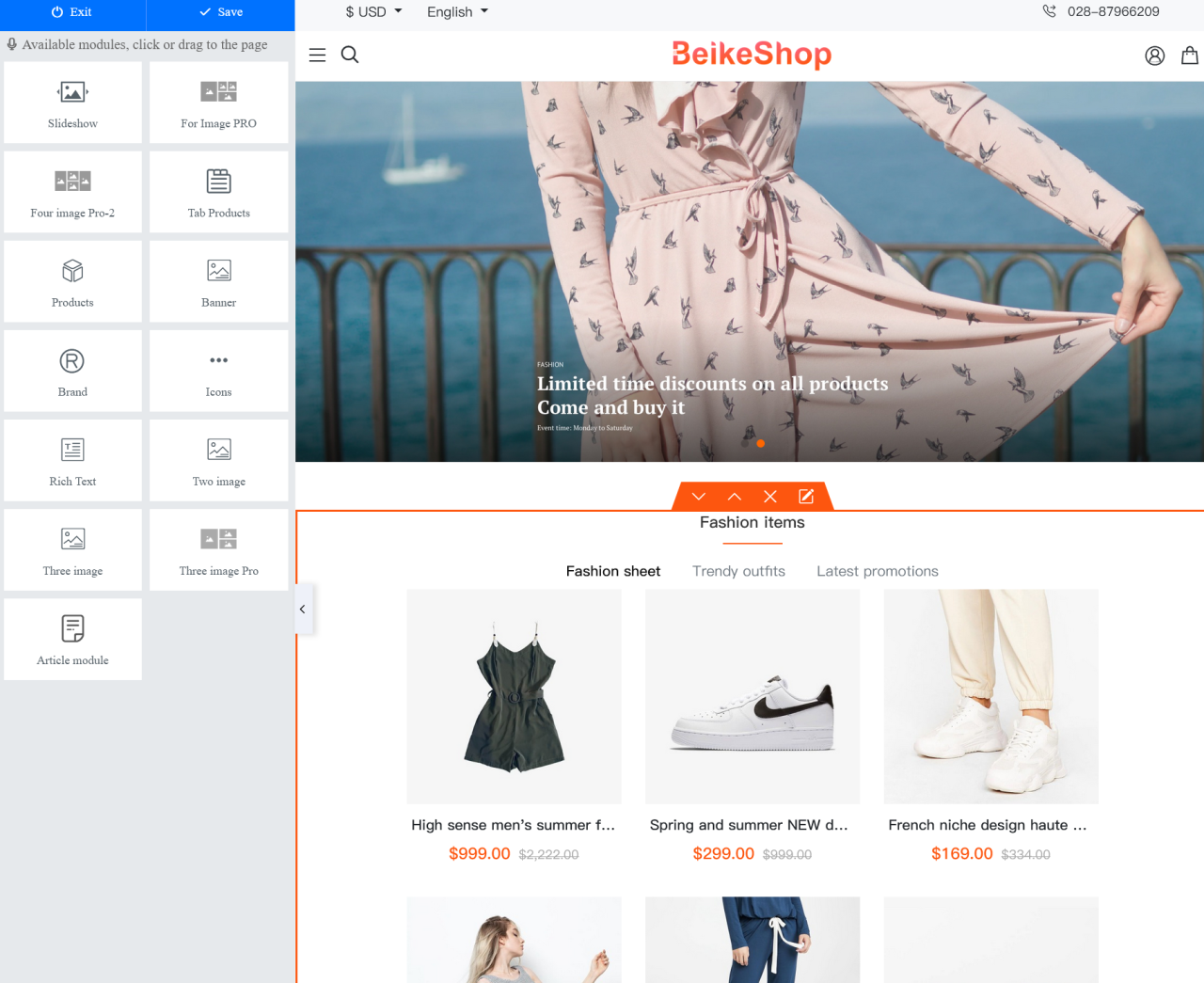The image size is (1204, 983).
Task: Open the user account icon
Action: (1154, 55)
